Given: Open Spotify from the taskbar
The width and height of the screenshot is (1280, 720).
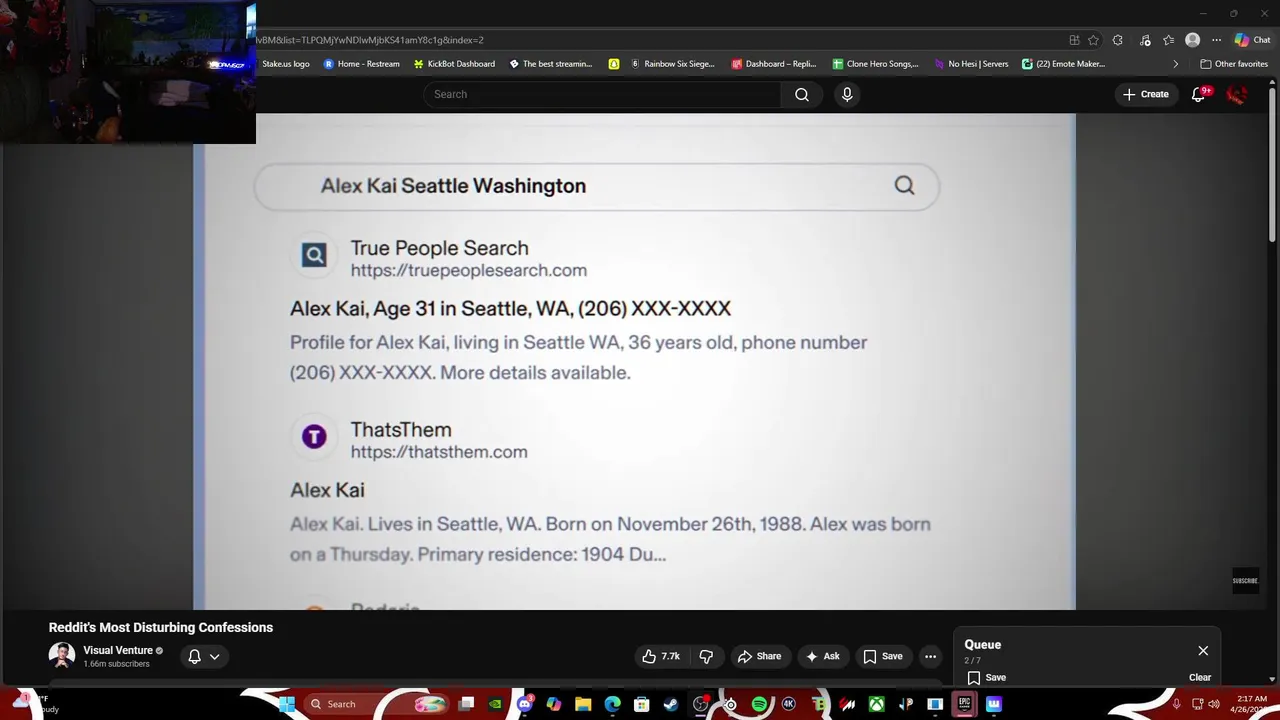Looking at the screenshot, I should (x=759, y=704).
